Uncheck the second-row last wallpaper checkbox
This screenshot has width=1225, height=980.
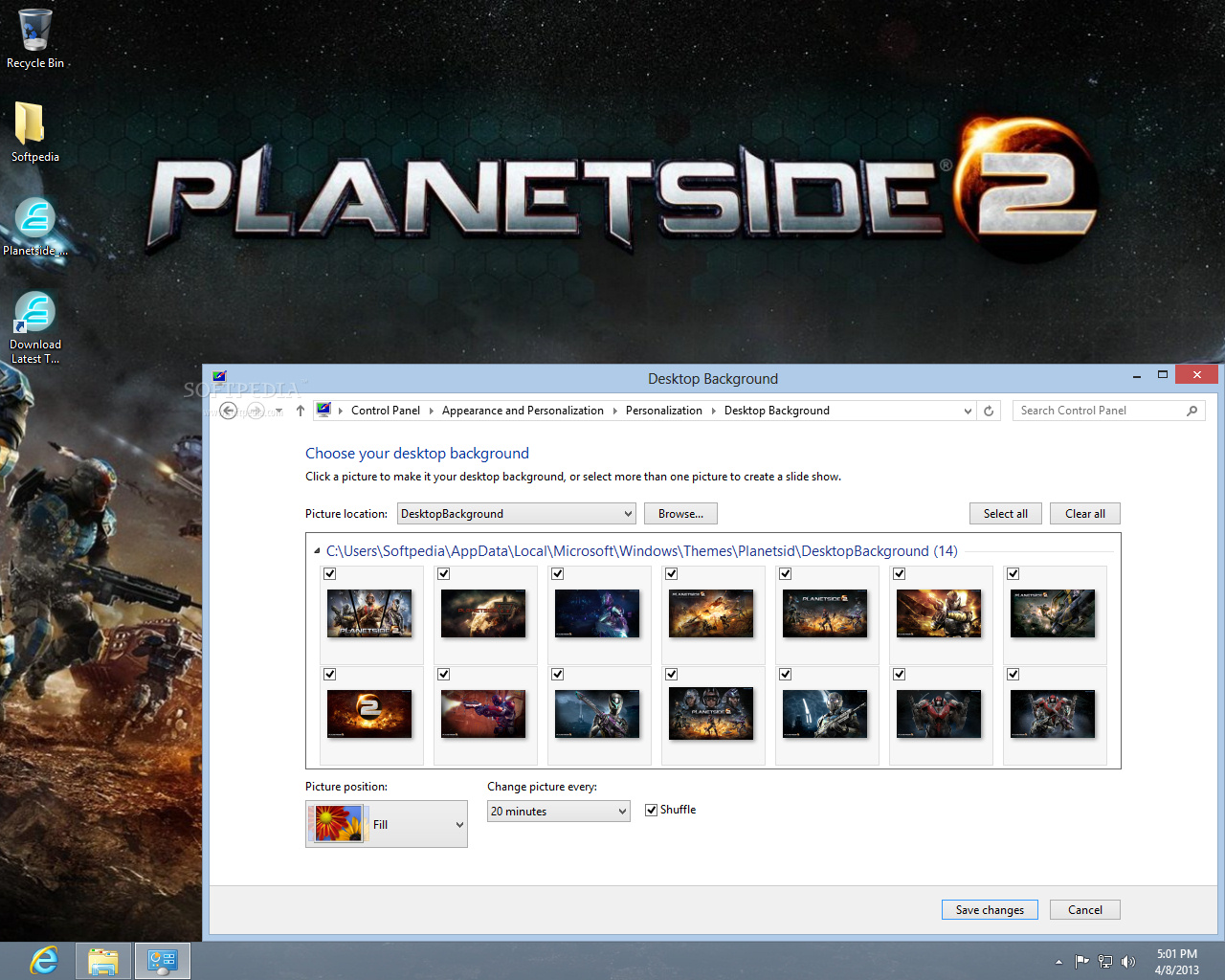click(x=1013, y=675)
